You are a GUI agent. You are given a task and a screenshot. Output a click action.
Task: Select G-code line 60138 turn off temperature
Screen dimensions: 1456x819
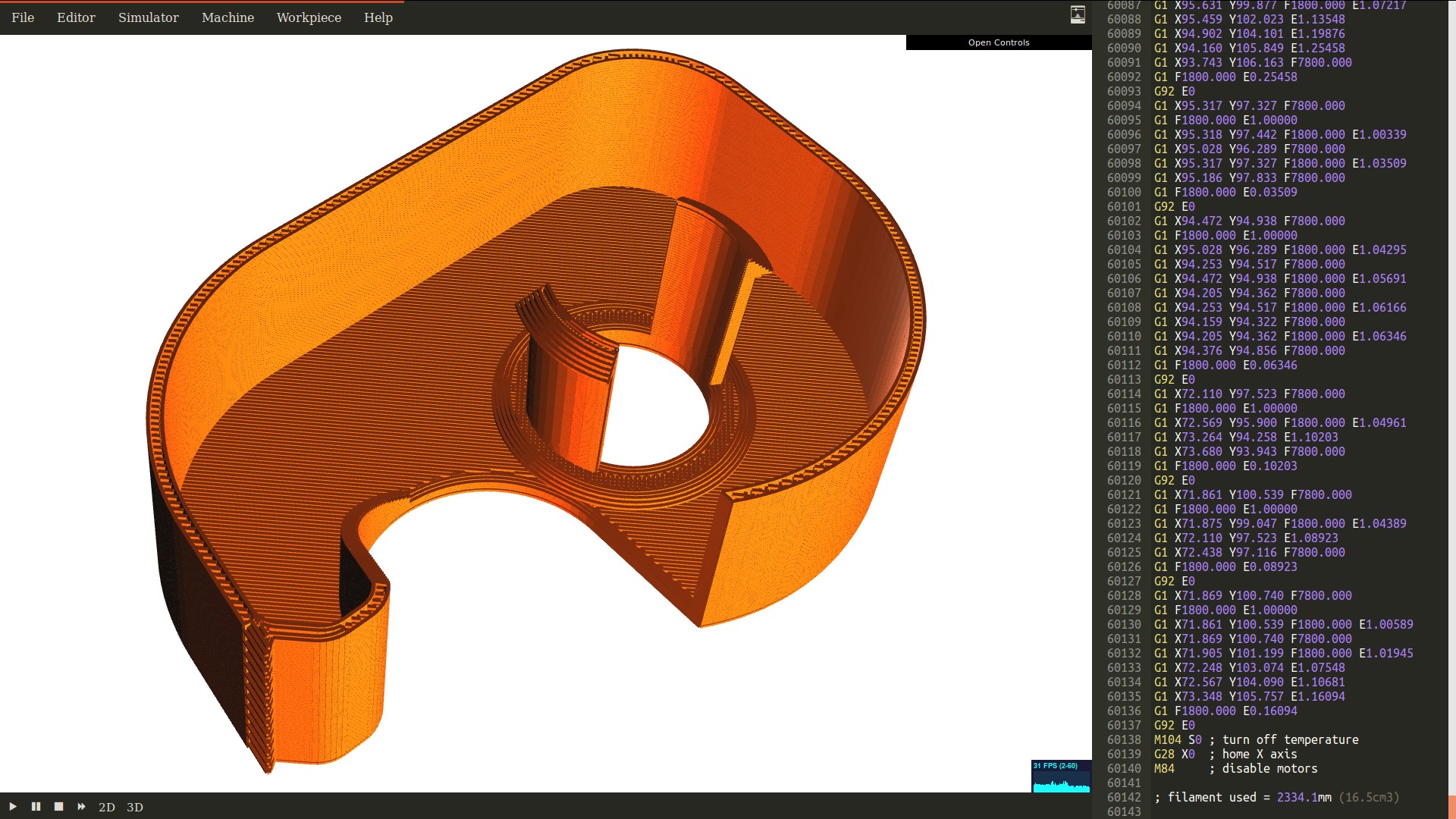click(x=1256, y=739)
